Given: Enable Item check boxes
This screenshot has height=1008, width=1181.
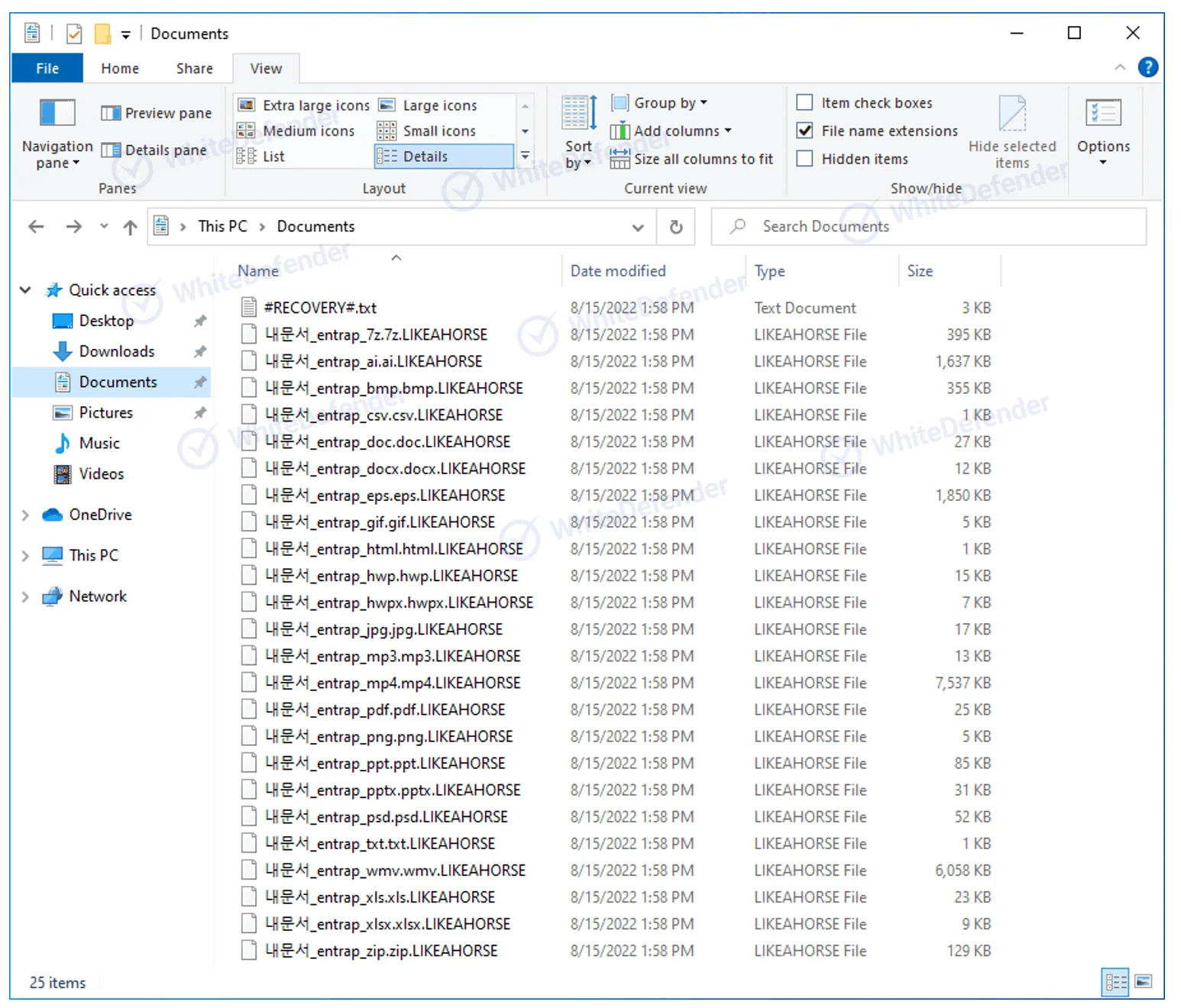Looking at the screenshot, I should point(804,102).
